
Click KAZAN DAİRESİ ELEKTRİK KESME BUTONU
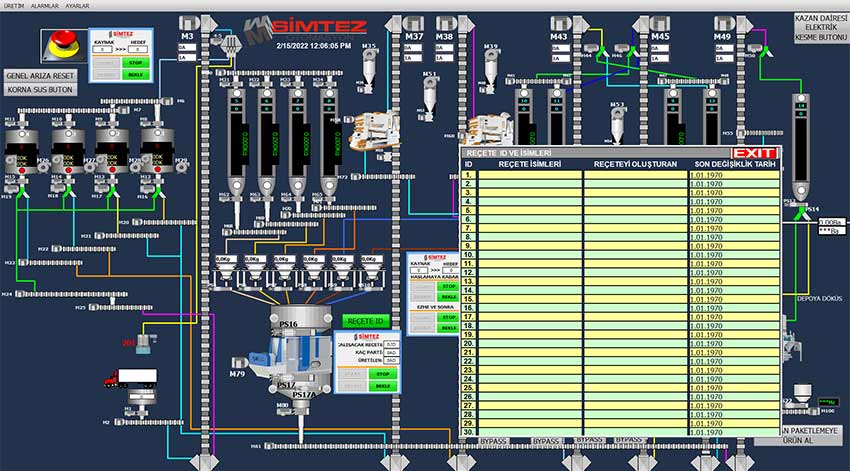821,28
